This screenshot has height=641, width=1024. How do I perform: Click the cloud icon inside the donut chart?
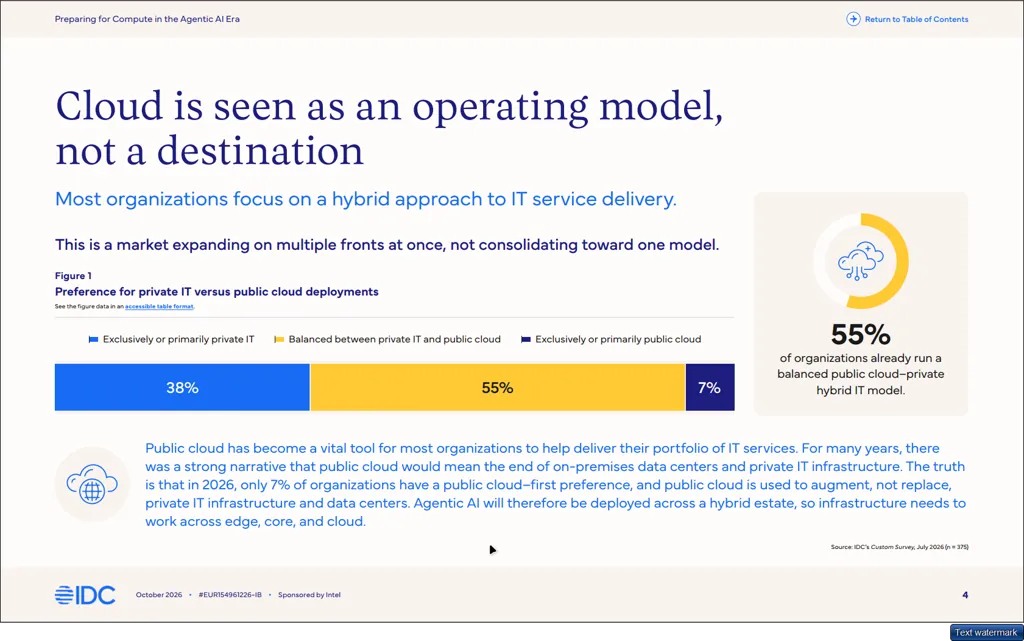tap(861, 261)
